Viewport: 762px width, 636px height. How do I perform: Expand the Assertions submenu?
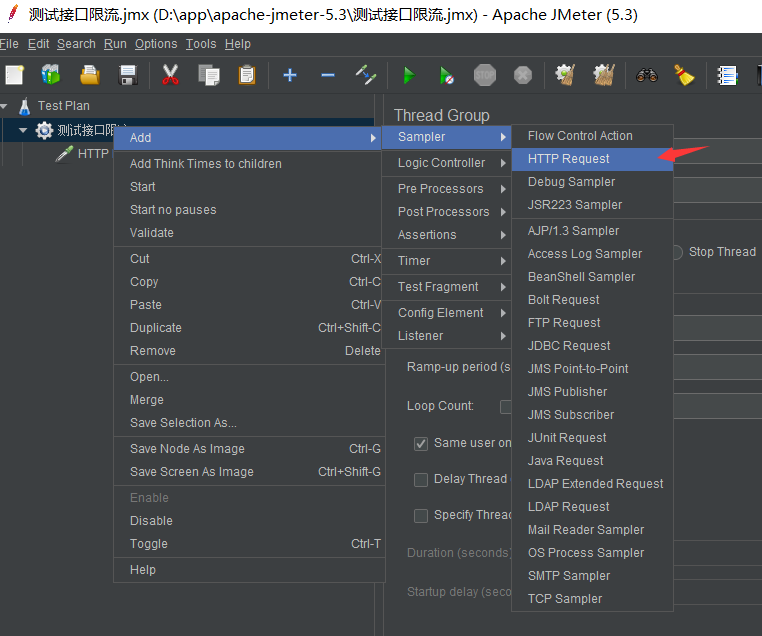[x=447, y=235]
